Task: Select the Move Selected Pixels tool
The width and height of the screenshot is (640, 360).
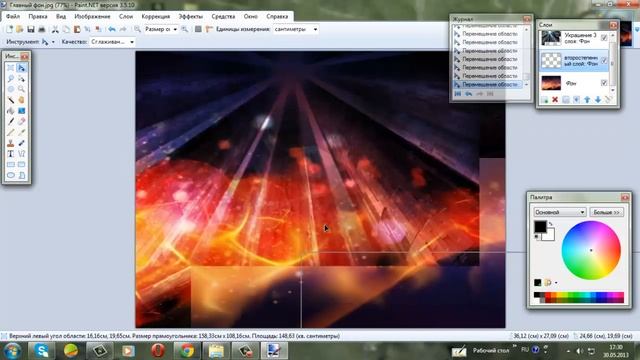Action: click(21, 68)
